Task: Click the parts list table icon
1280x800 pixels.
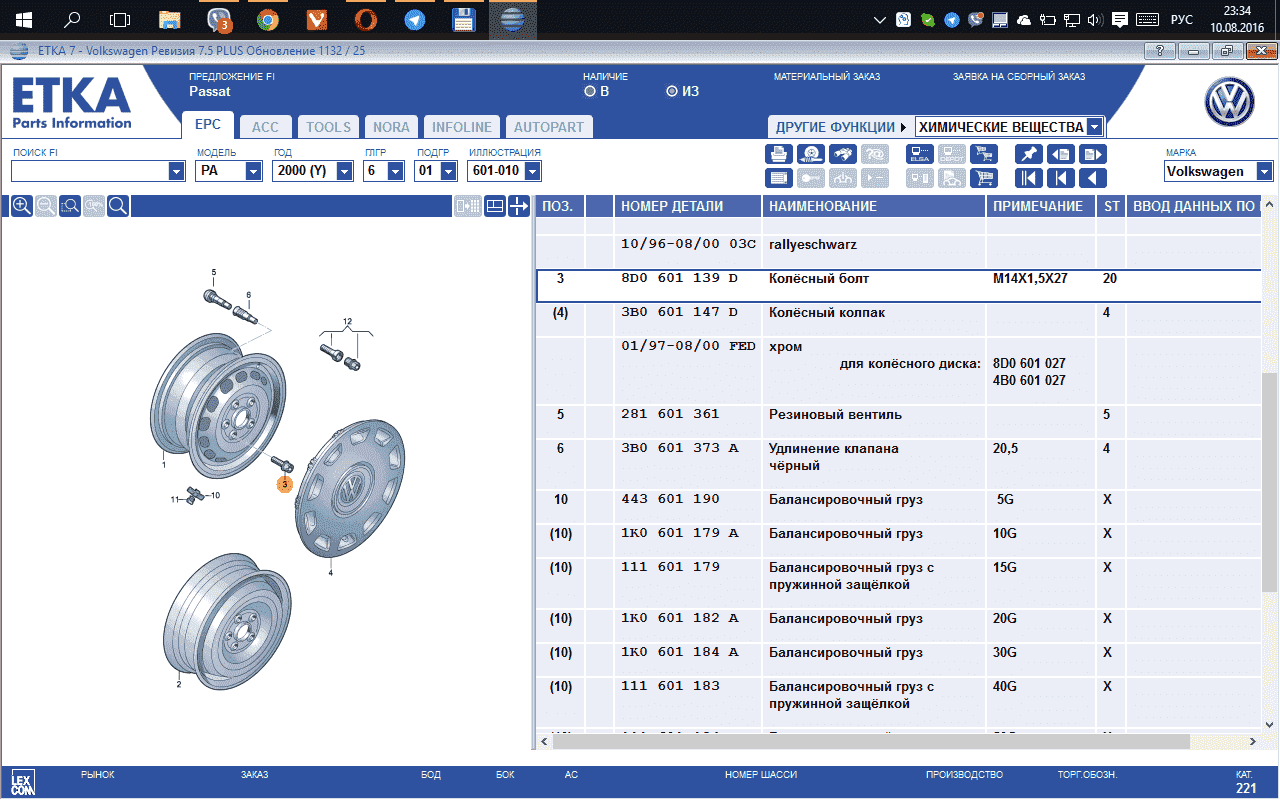Action: click(780, 178)
